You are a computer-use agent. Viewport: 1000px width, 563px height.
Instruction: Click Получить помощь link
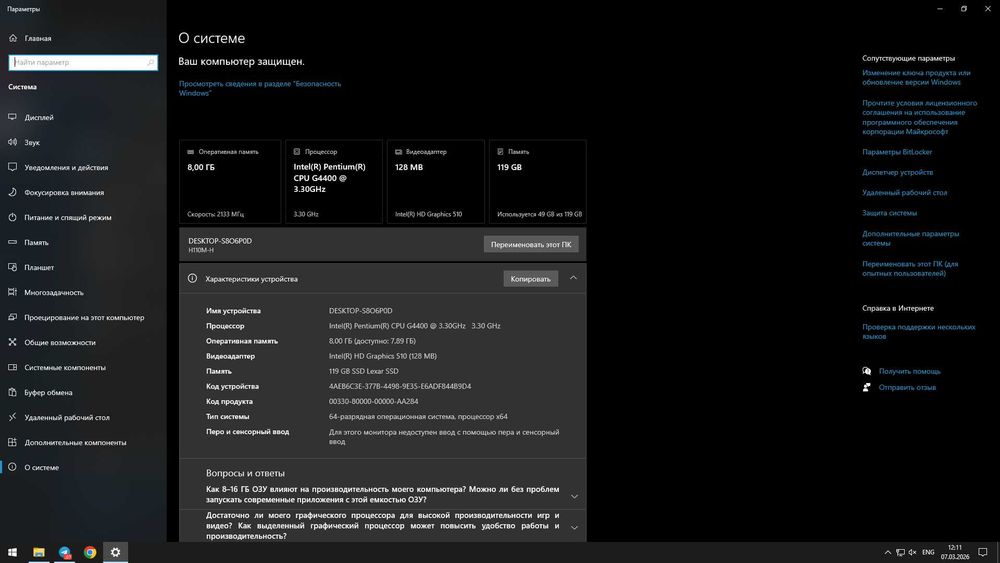click(x=909, y=371)
